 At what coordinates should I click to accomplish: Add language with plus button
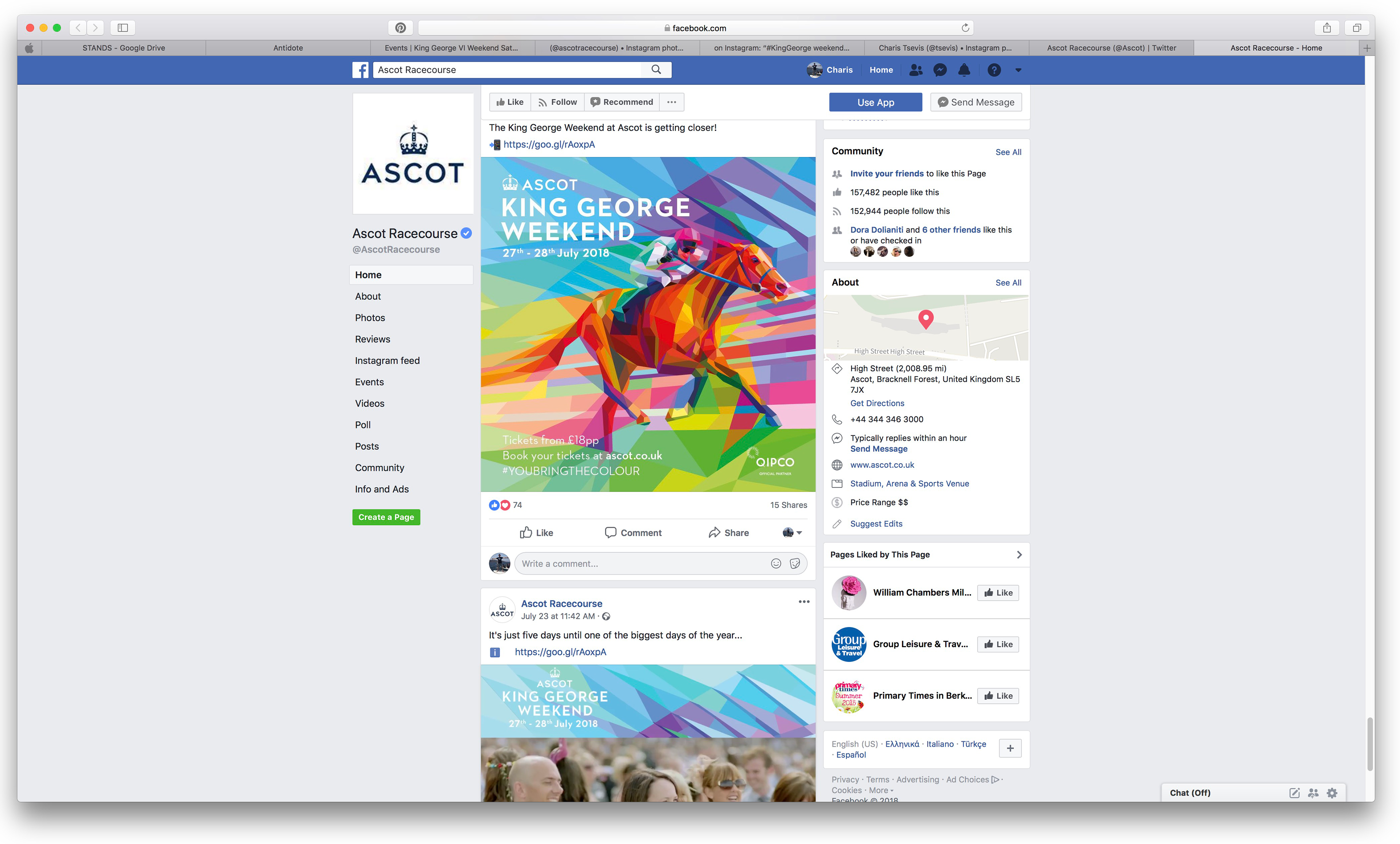[1010, 748]
